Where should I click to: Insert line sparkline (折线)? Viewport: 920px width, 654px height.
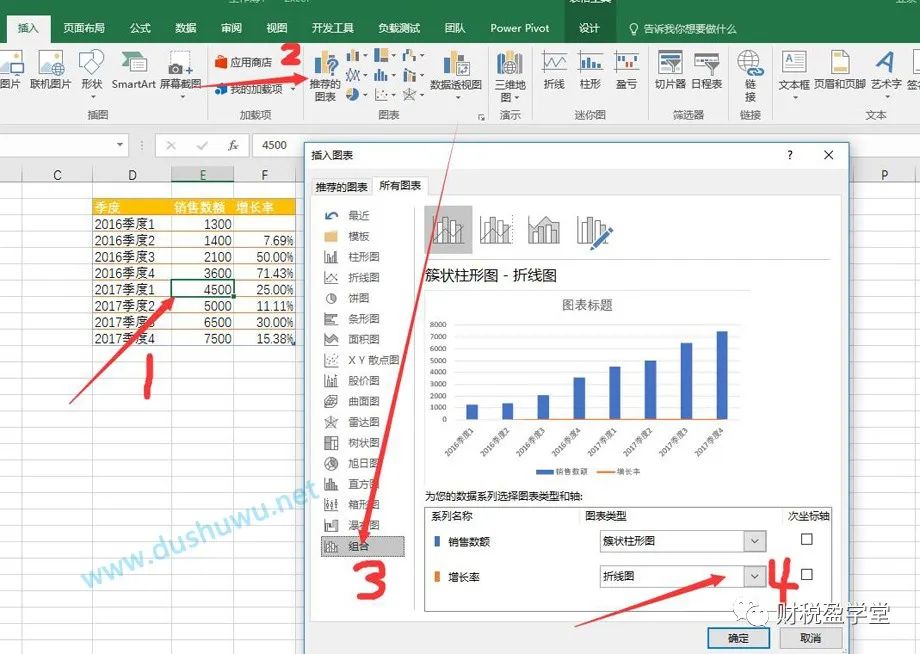554,70
